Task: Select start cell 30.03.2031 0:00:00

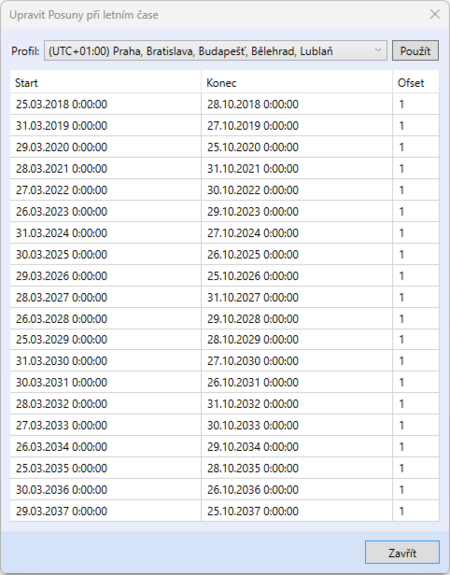Action: [x=105, y=382]
